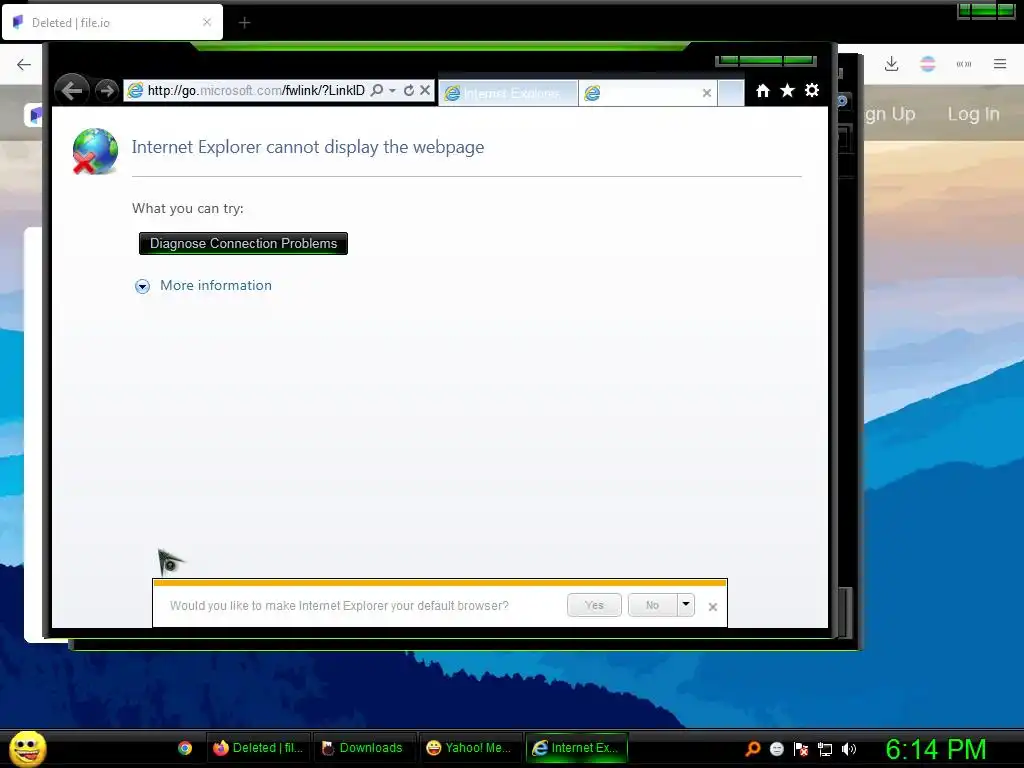Screen dimensions: 1024x768
Task: Open the address bar autocomplete dropdown arrow
Action: [392, 91]
